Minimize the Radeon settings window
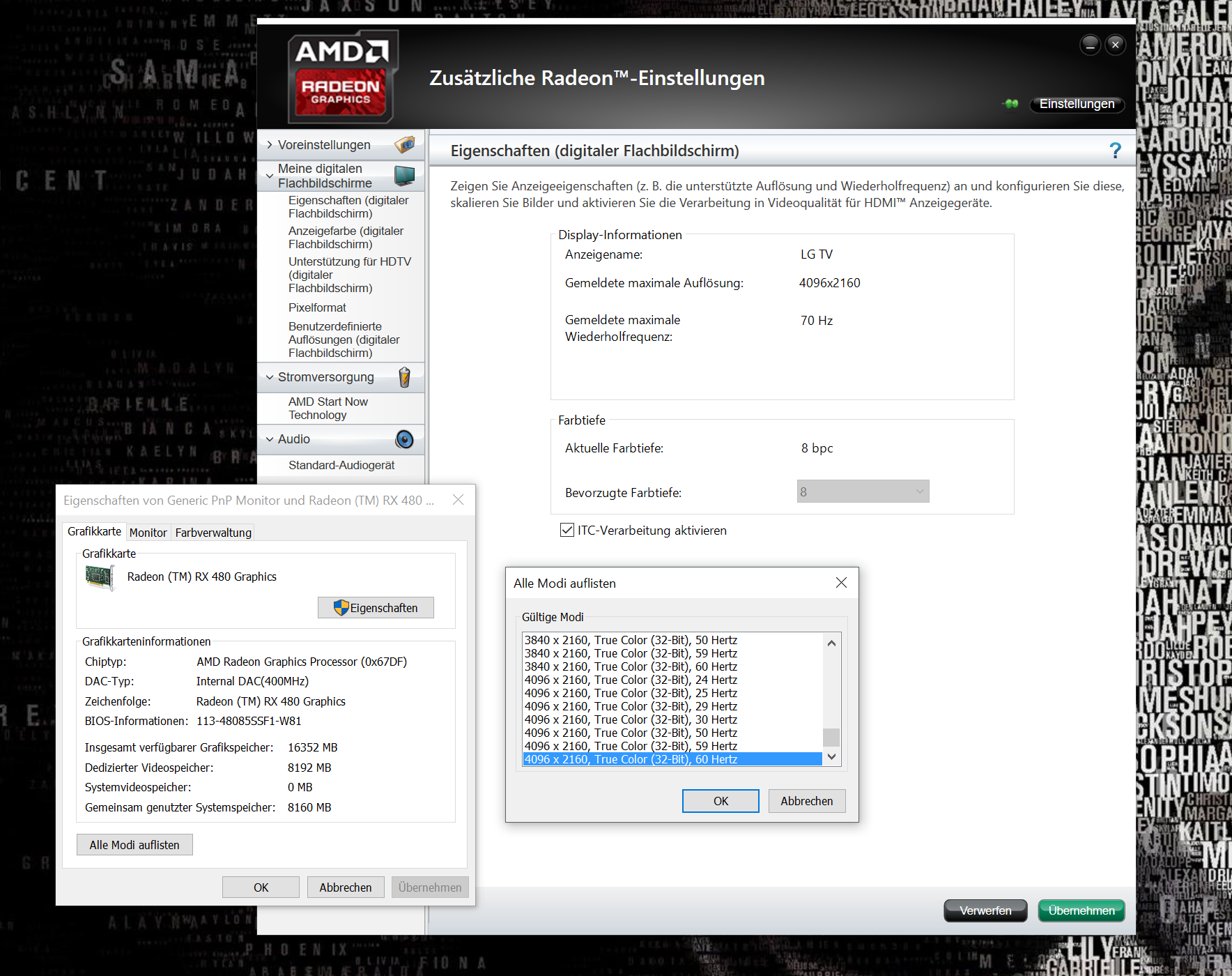 point(1090,45)
